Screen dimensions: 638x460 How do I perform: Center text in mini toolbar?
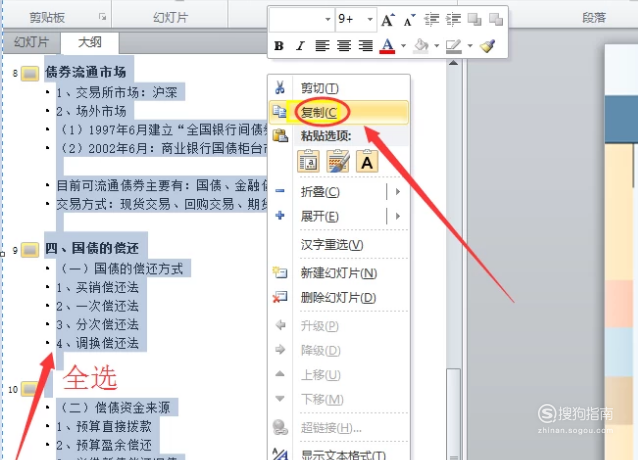coord(344,46)
